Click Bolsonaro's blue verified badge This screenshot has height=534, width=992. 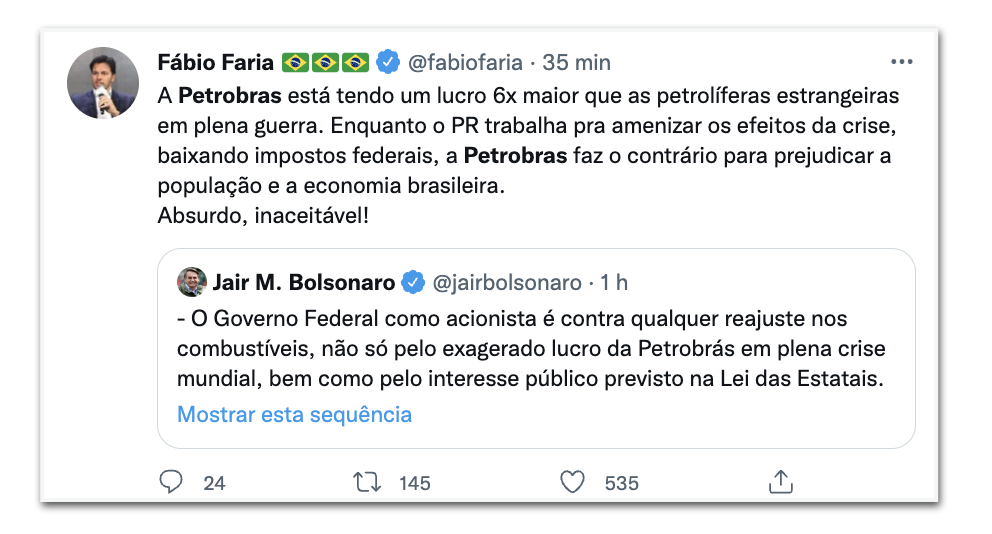(x=414, y=282)
